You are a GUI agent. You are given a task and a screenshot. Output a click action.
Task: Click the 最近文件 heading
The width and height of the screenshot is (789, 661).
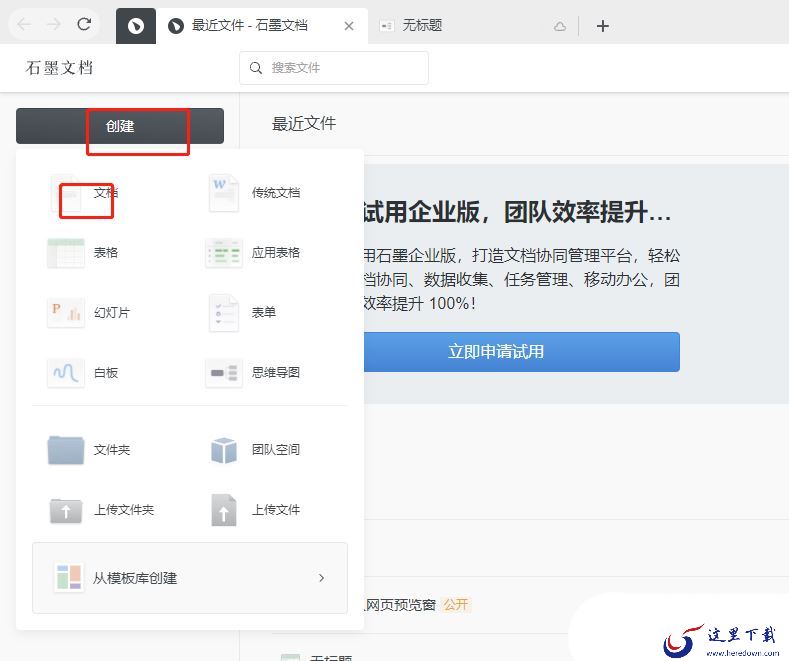[x=304, y=124]
